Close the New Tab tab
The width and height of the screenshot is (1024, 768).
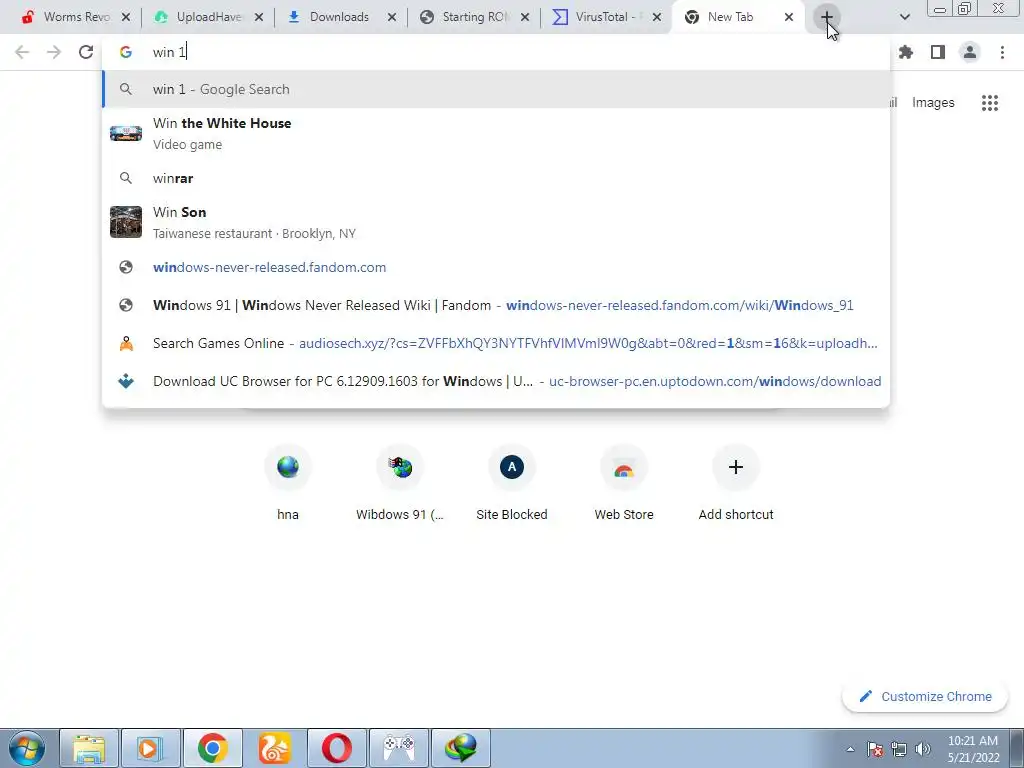[789, 17]
